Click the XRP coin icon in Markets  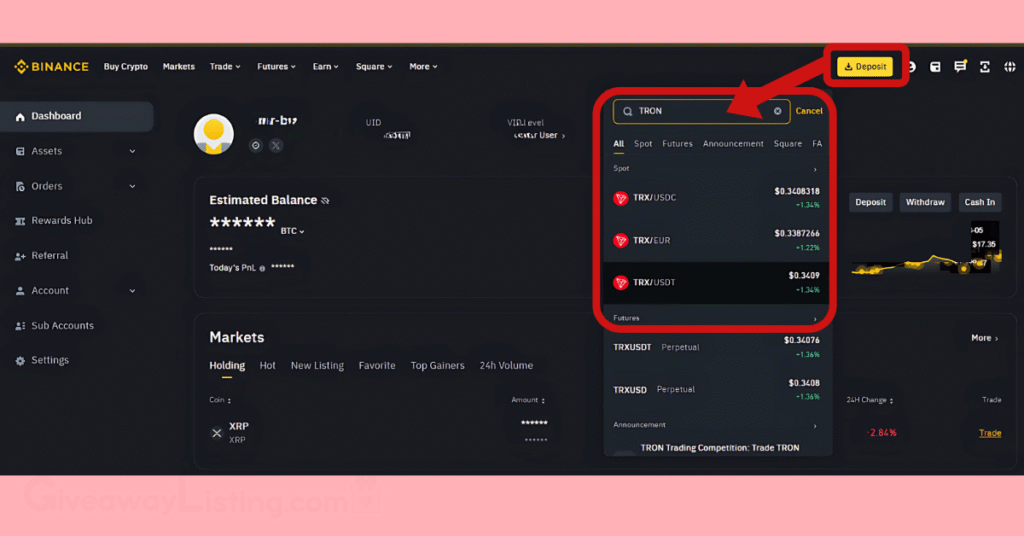(x=217, y=433)
